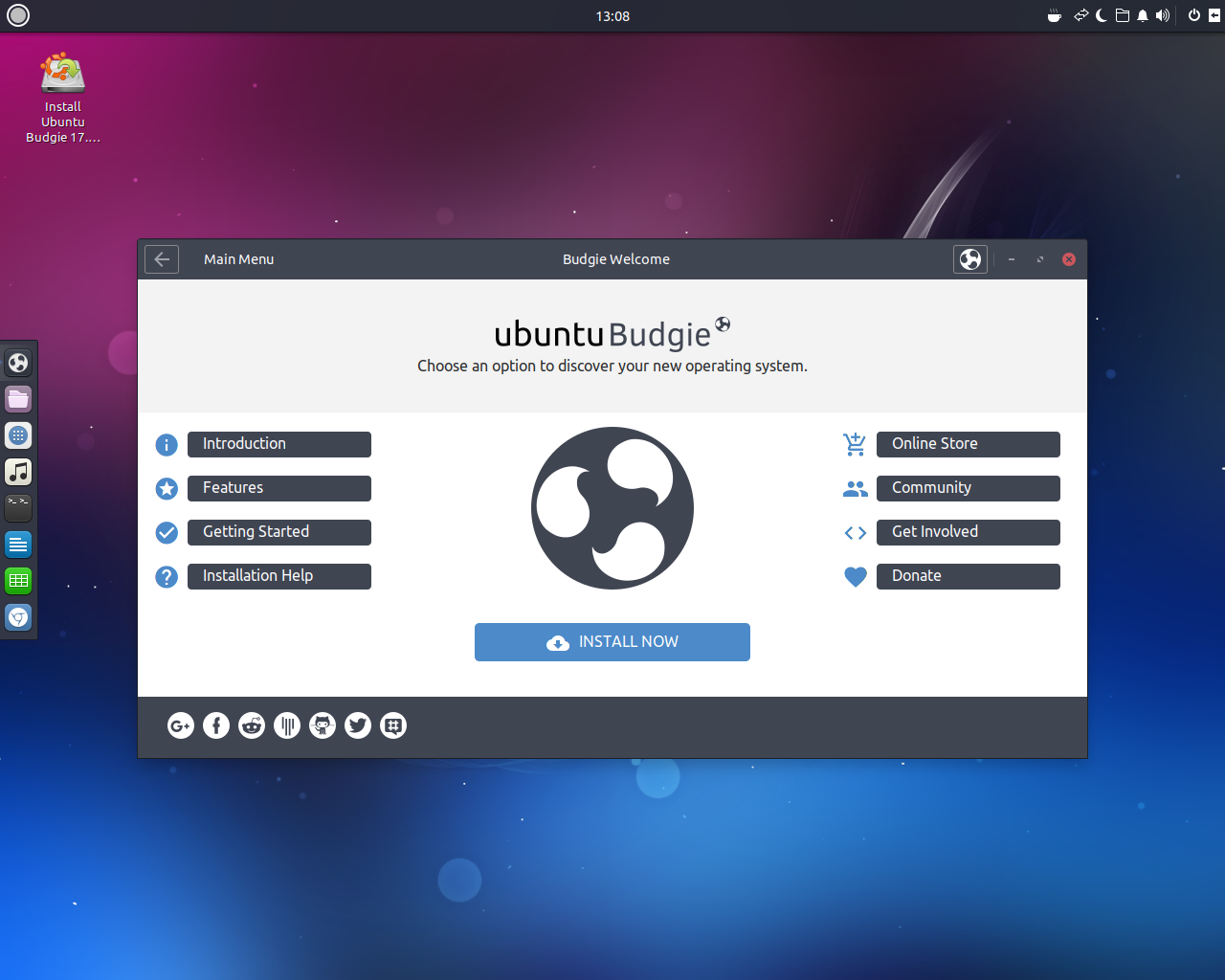Open the Online Store
The height and width of the screenshot is (980, 1225).
click(x=969, y=444)
